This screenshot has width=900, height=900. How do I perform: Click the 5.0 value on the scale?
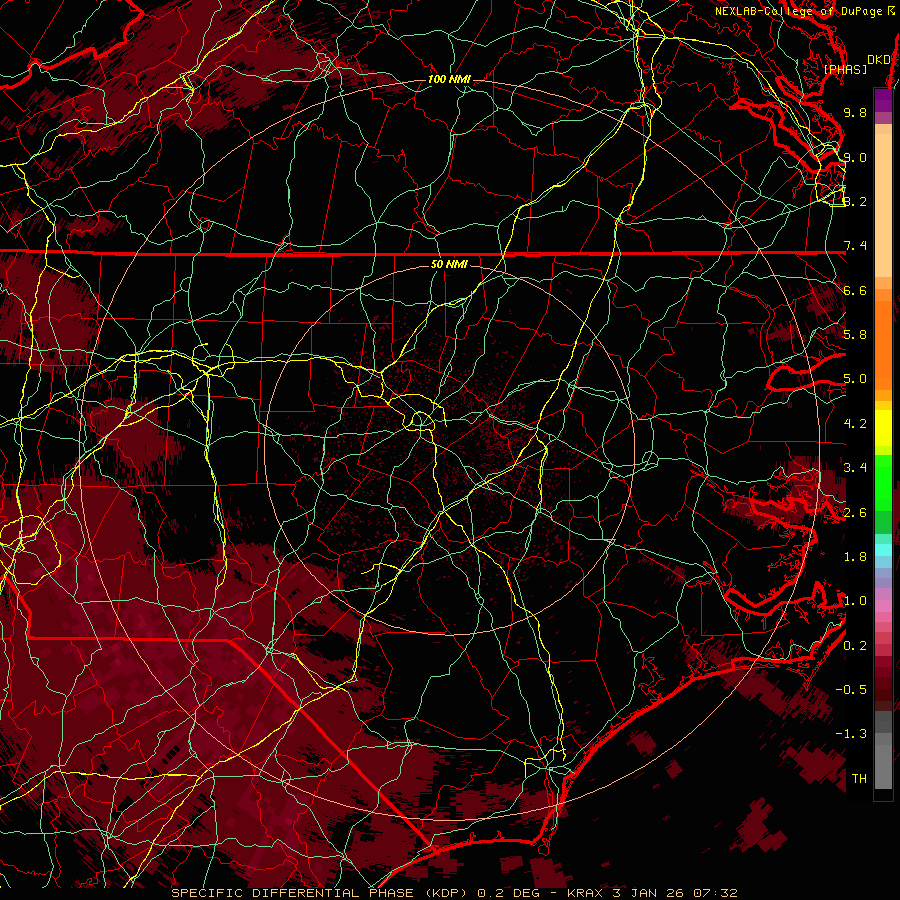(855, 379)
